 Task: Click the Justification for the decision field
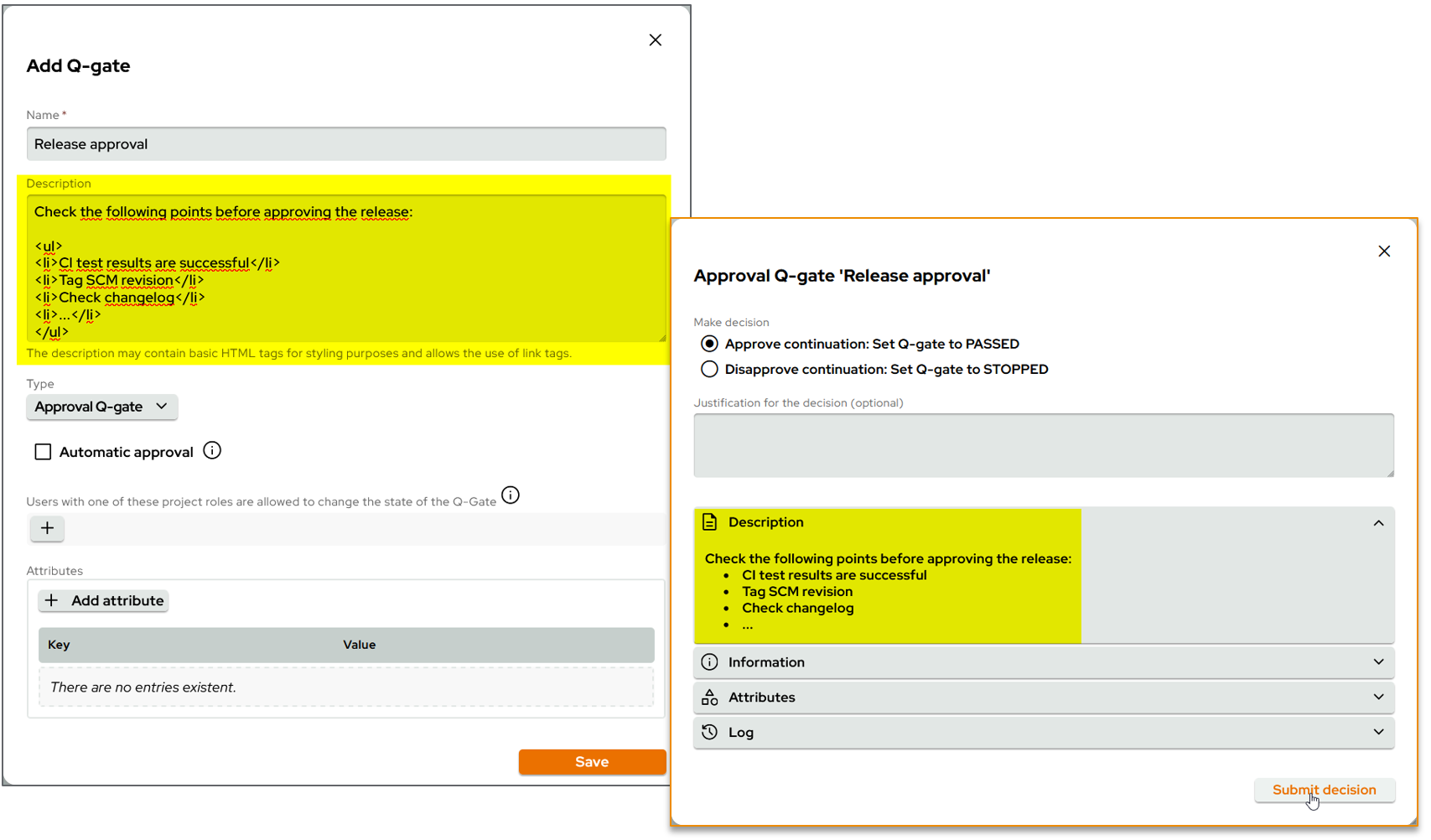click(1043, 445)
